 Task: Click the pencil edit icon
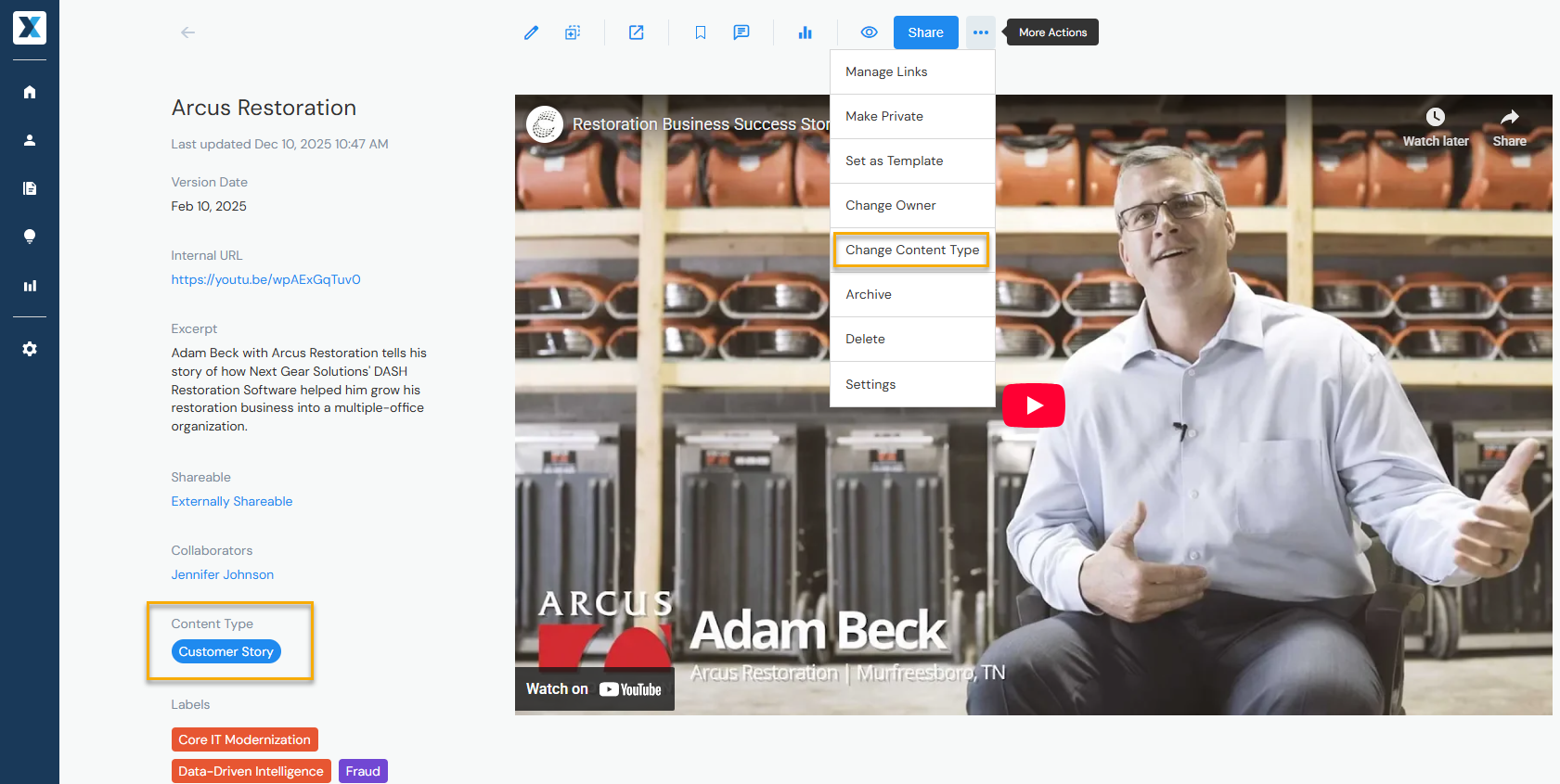tap(531, 32)
